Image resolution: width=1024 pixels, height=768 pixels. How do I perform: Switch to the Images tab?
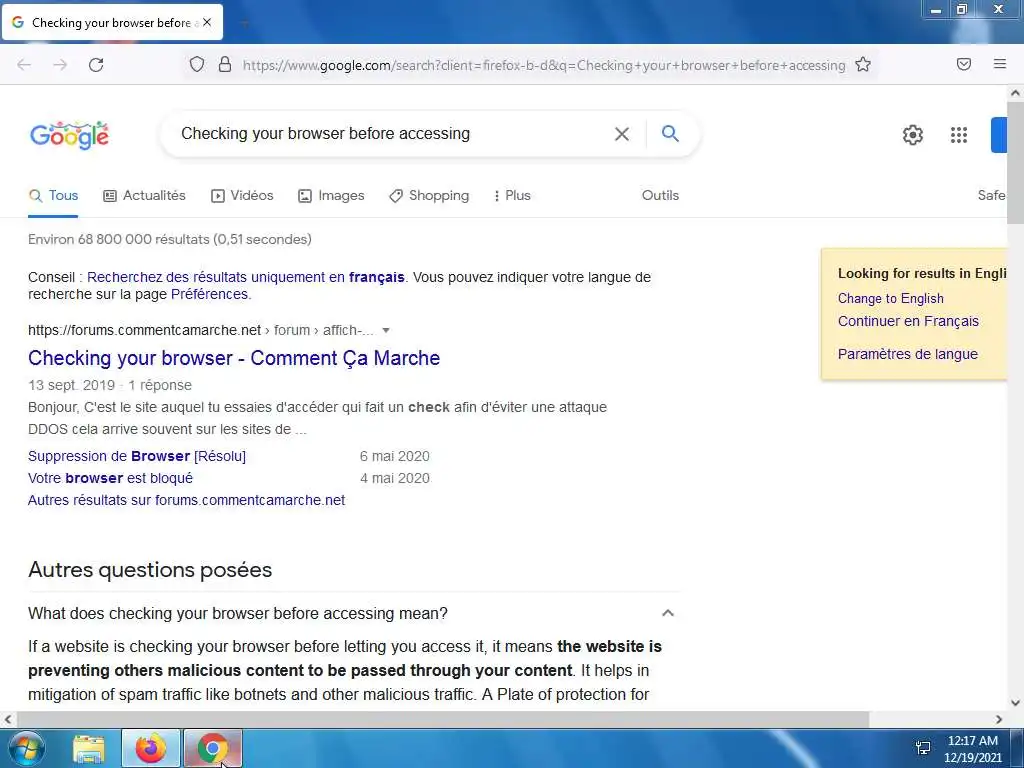coord(331,195)
